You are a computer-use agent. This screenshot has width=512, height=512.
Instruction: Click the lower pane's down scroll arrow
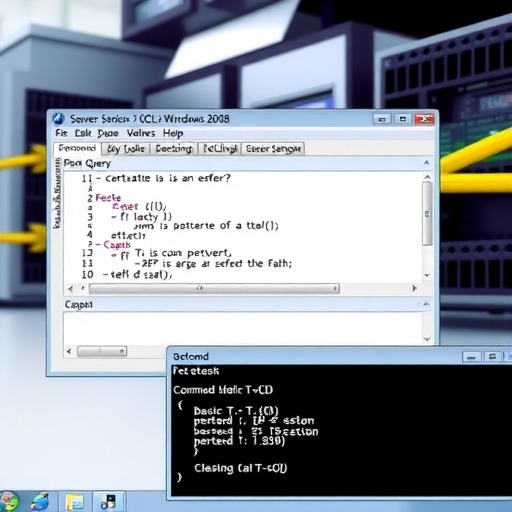coord(427,339)
